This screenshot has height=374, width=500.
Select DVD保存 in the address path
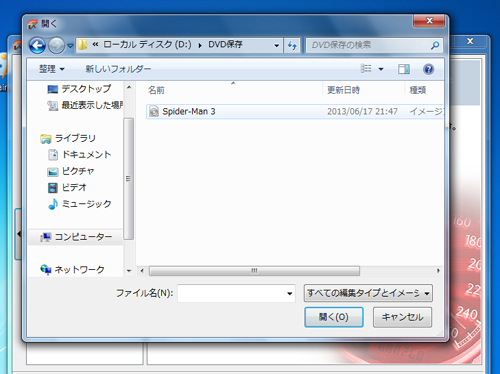pyautogui.click(x=225, y=44)
